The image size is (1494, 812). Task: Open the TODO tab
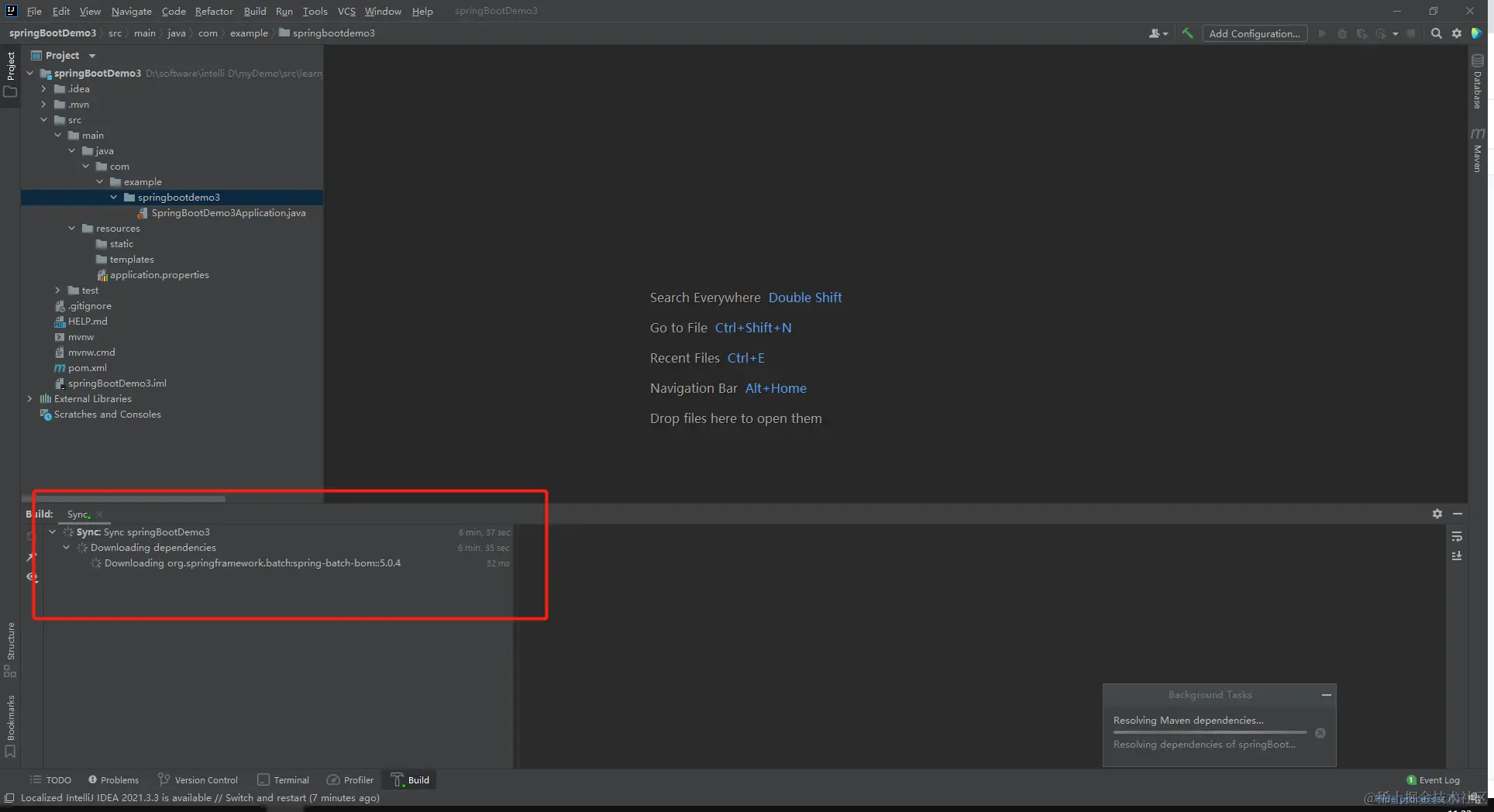point(51,780)
